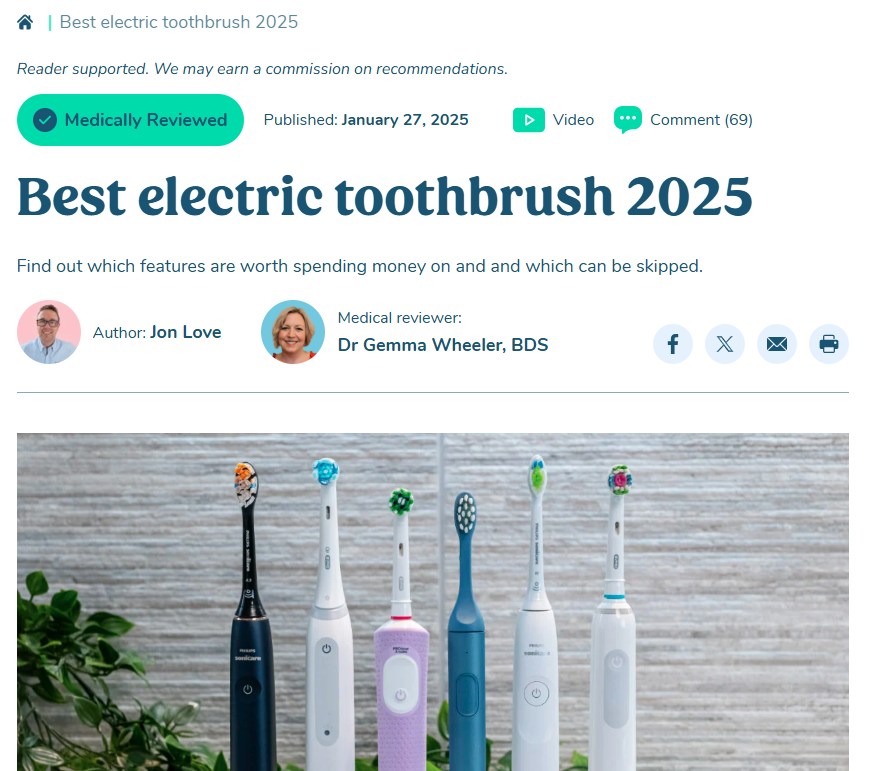Viewport: 874px width, 771px height.
Task: Select breadcrumb Best electric toothbrush 2025
Action: pos(179,22)
